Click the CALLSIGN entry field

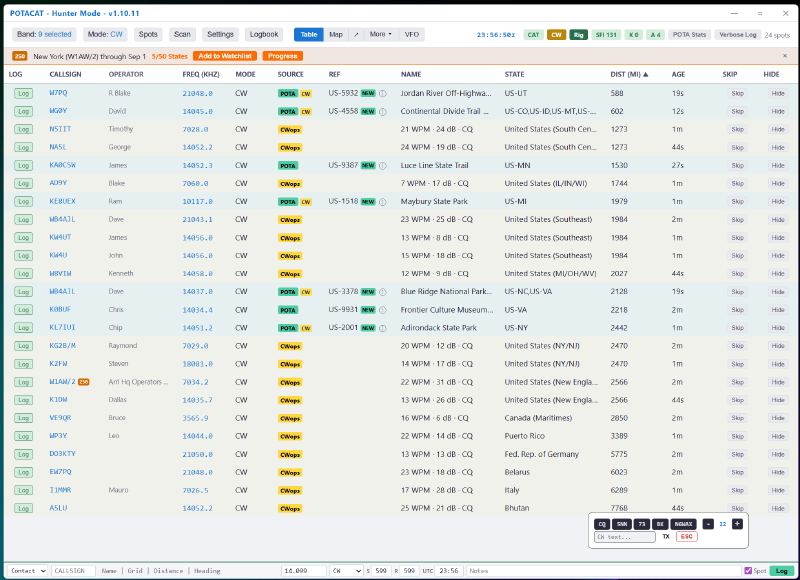(x=73, y=571)
